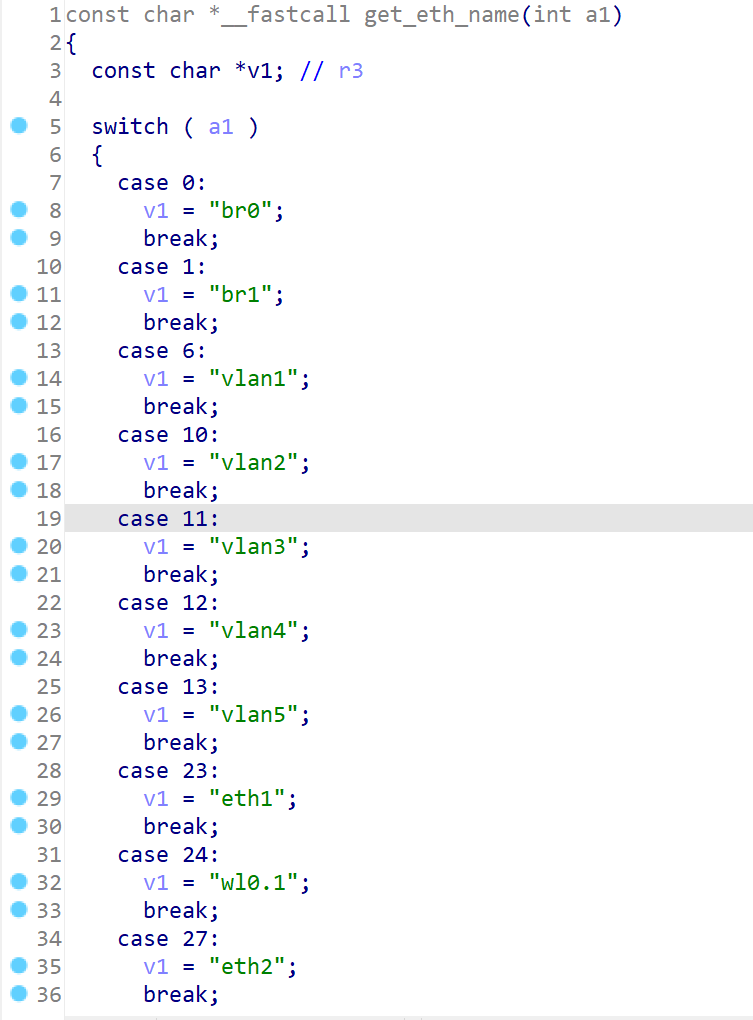Click the breakpoint dot at line 35
The image size is (753, 1020).
18,966
